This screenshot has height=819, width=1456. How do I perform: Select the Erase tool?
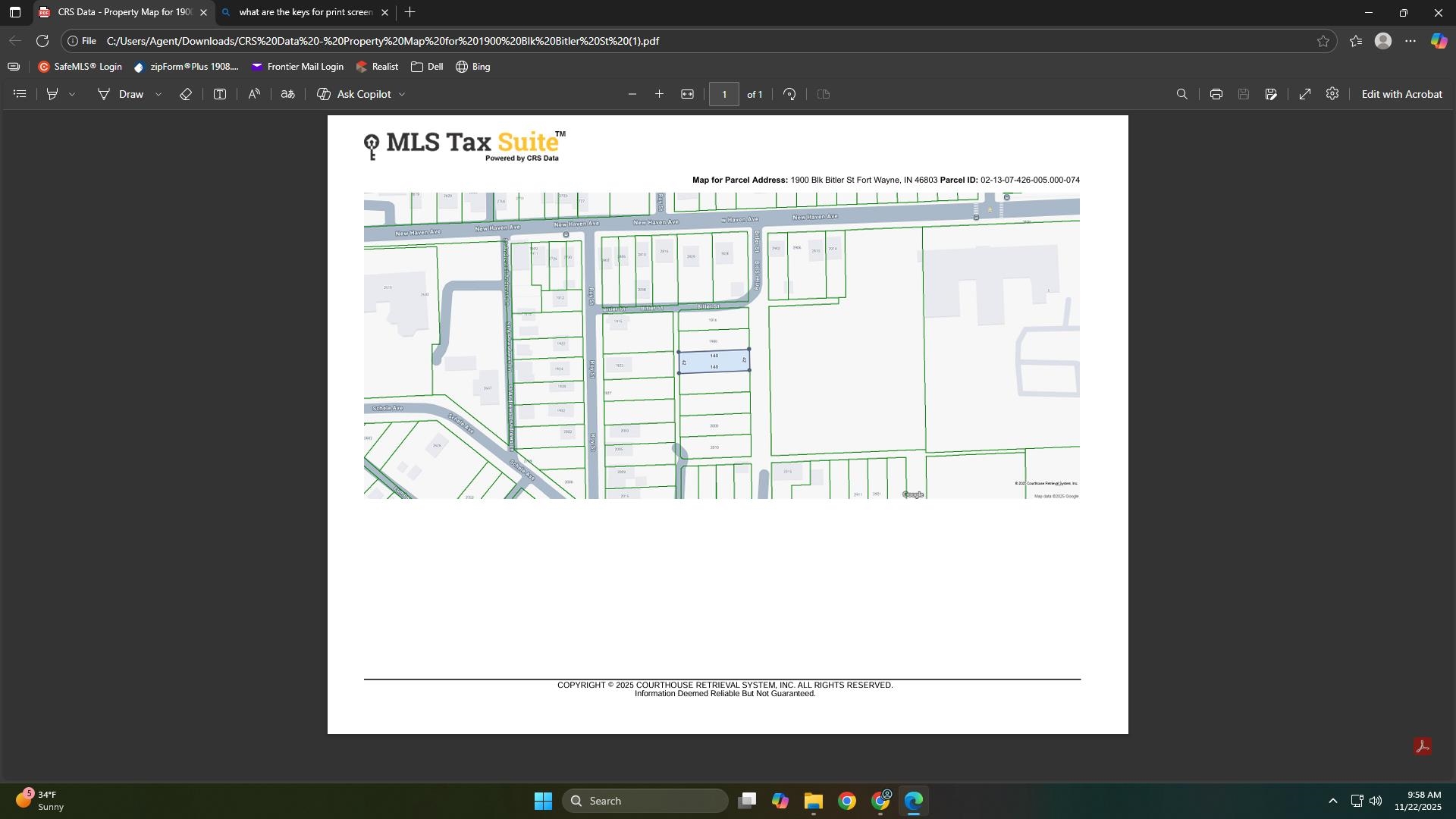pyautogui.click(x=185, y=94)
